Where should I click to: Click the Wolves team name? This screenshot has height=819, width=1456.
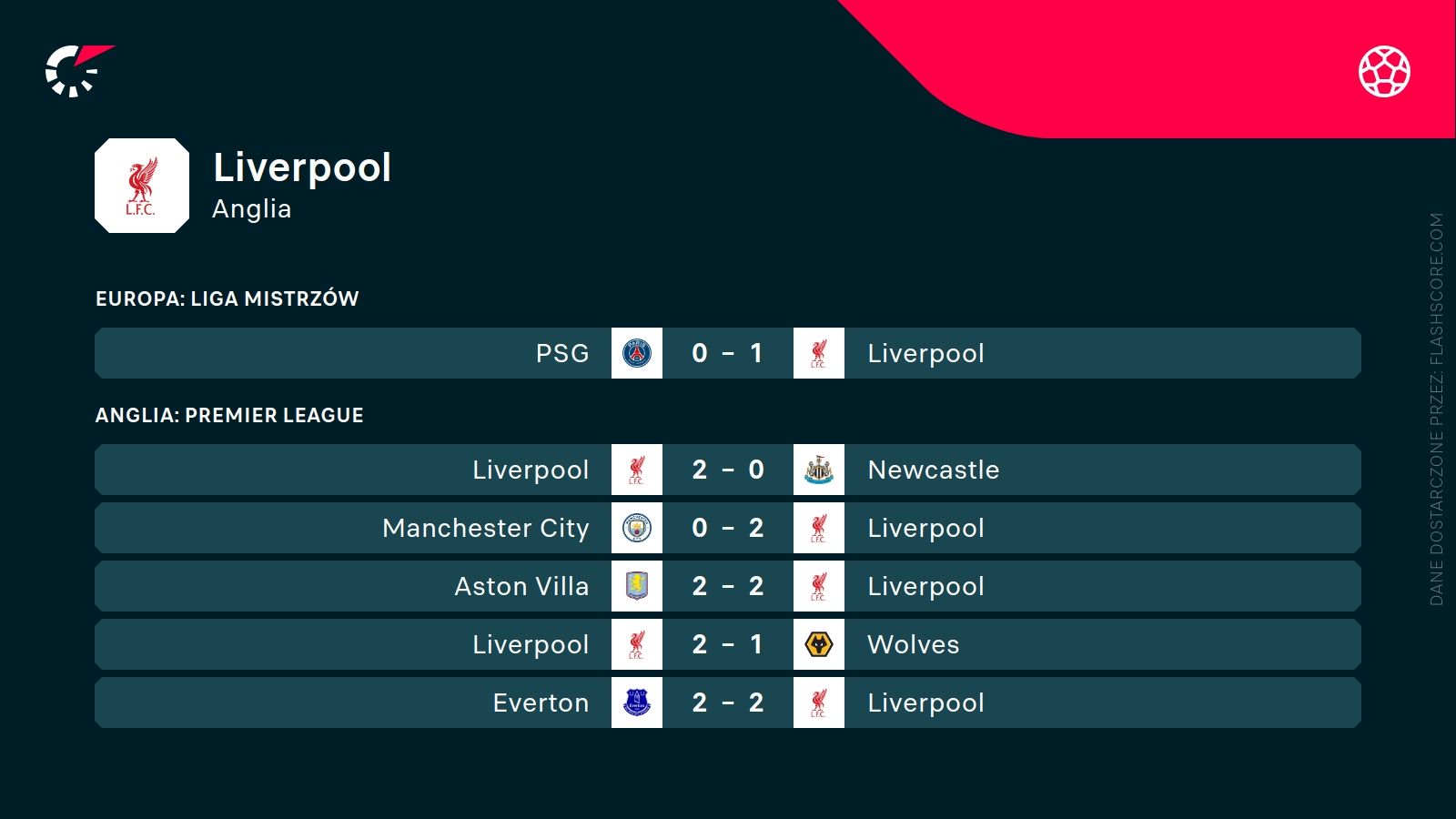[914, 644]
